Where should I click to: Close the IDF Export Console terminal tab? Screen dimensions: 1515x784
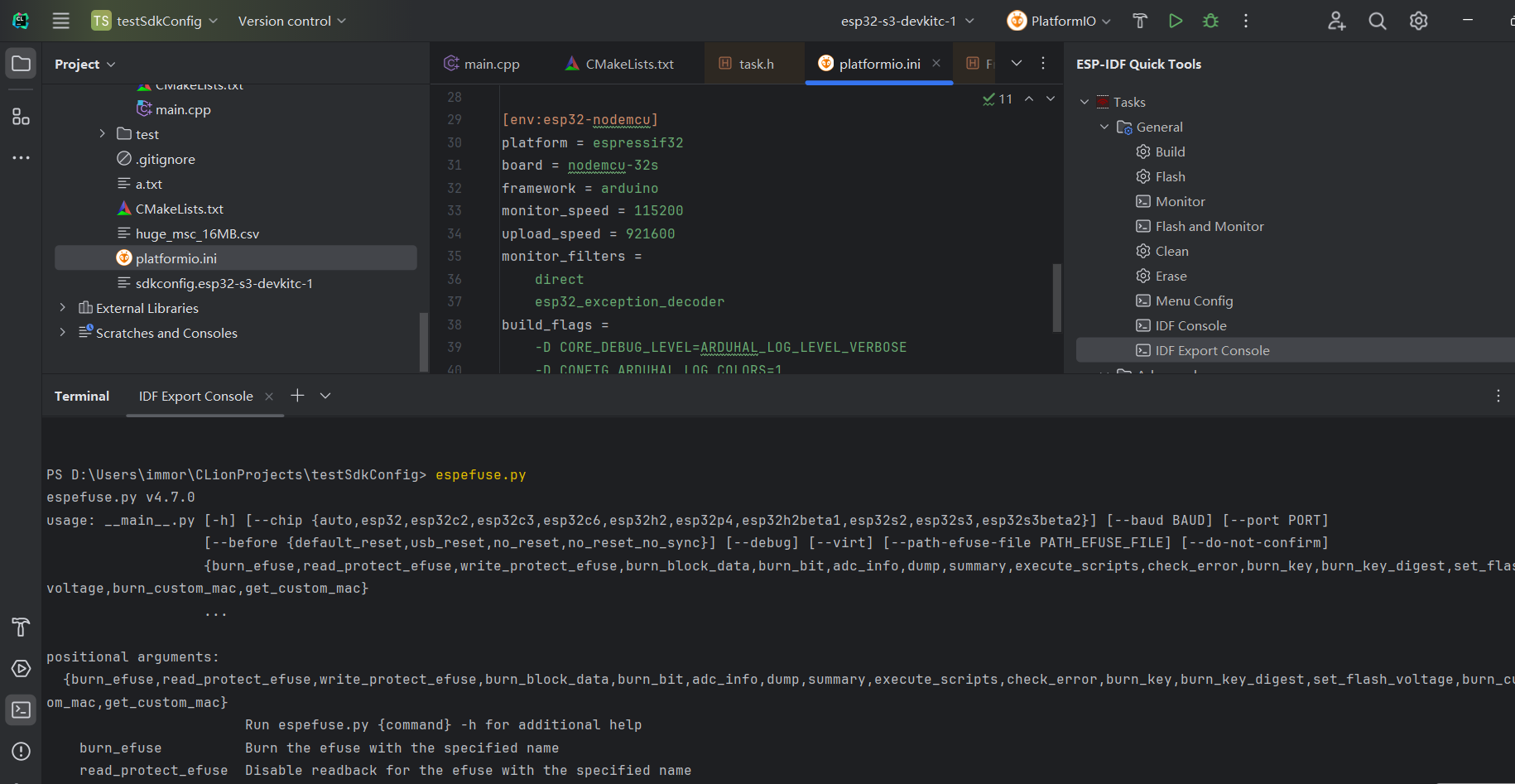[x=269, y=397]
